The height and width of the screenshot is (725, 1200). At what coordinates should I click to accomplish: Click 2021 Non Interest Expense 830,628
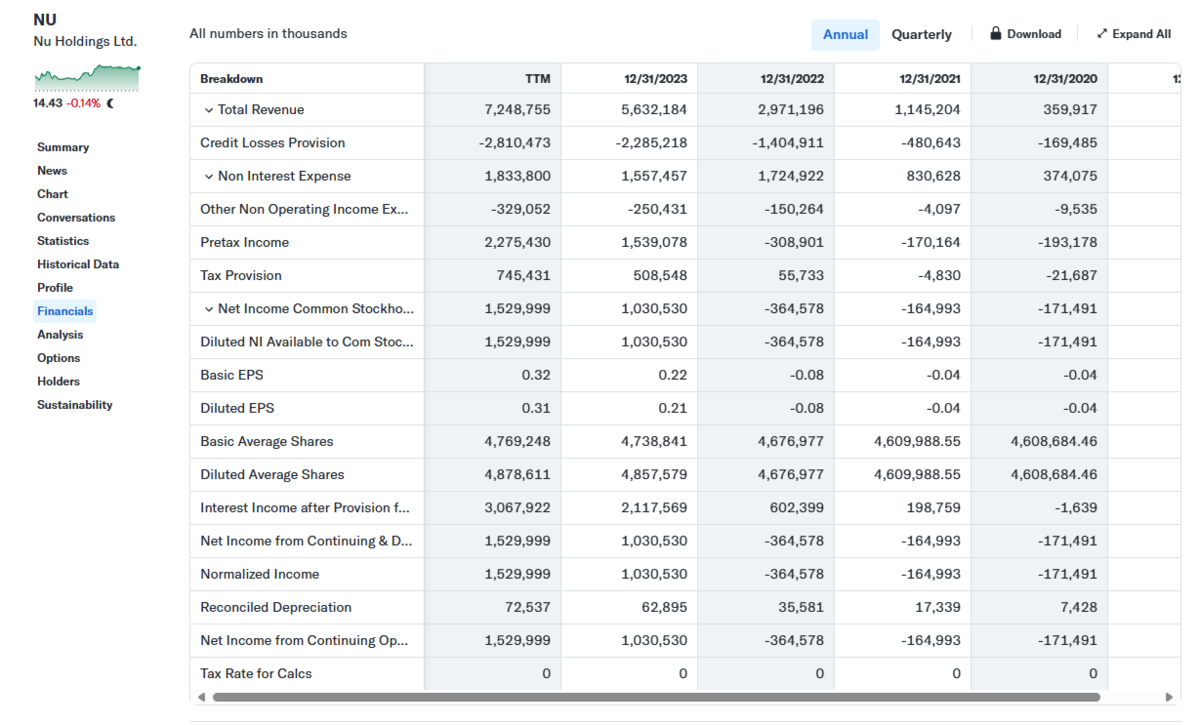coord(934,176)
